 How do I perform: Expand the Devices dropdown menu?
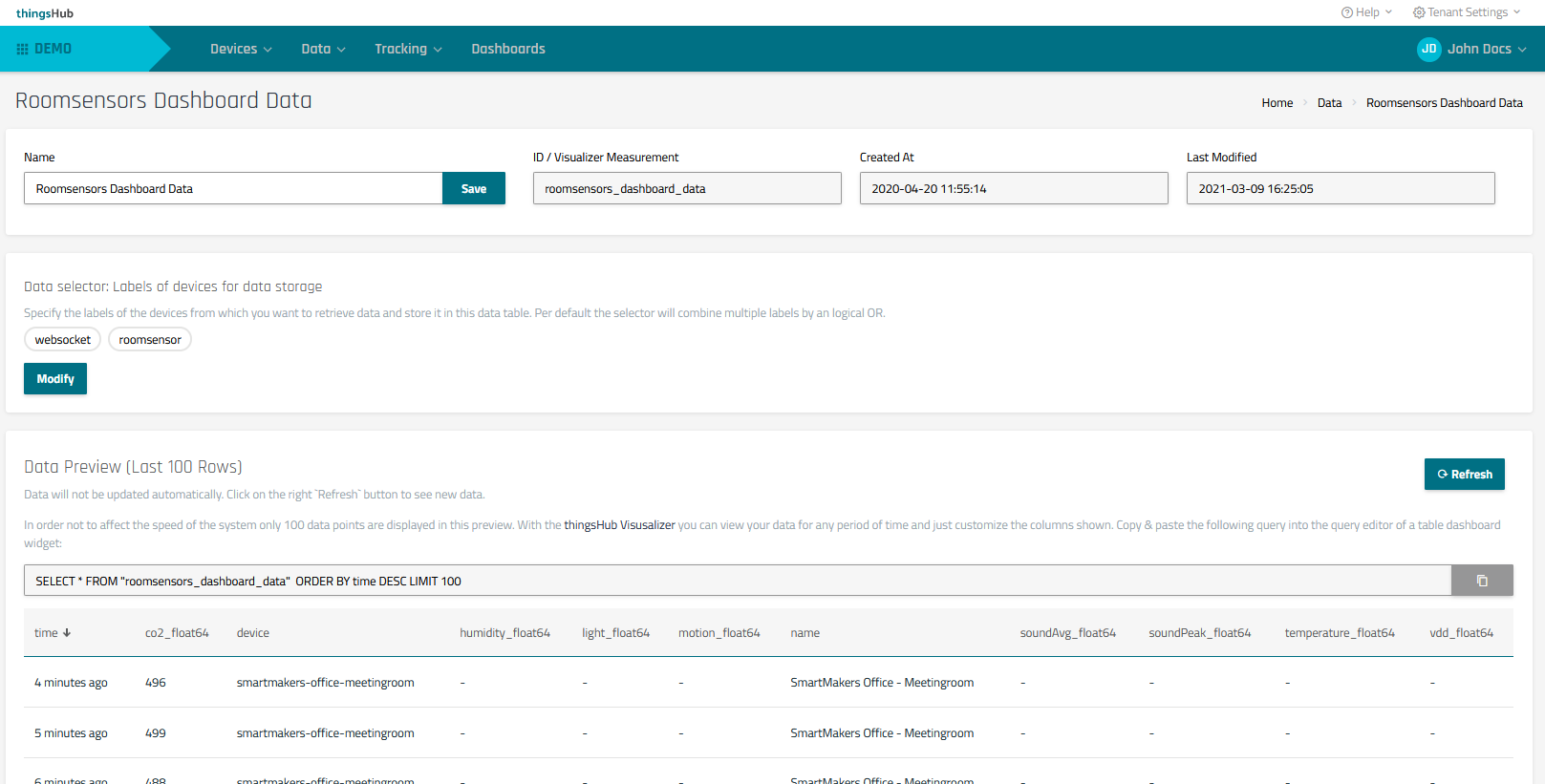click(241, 49)
